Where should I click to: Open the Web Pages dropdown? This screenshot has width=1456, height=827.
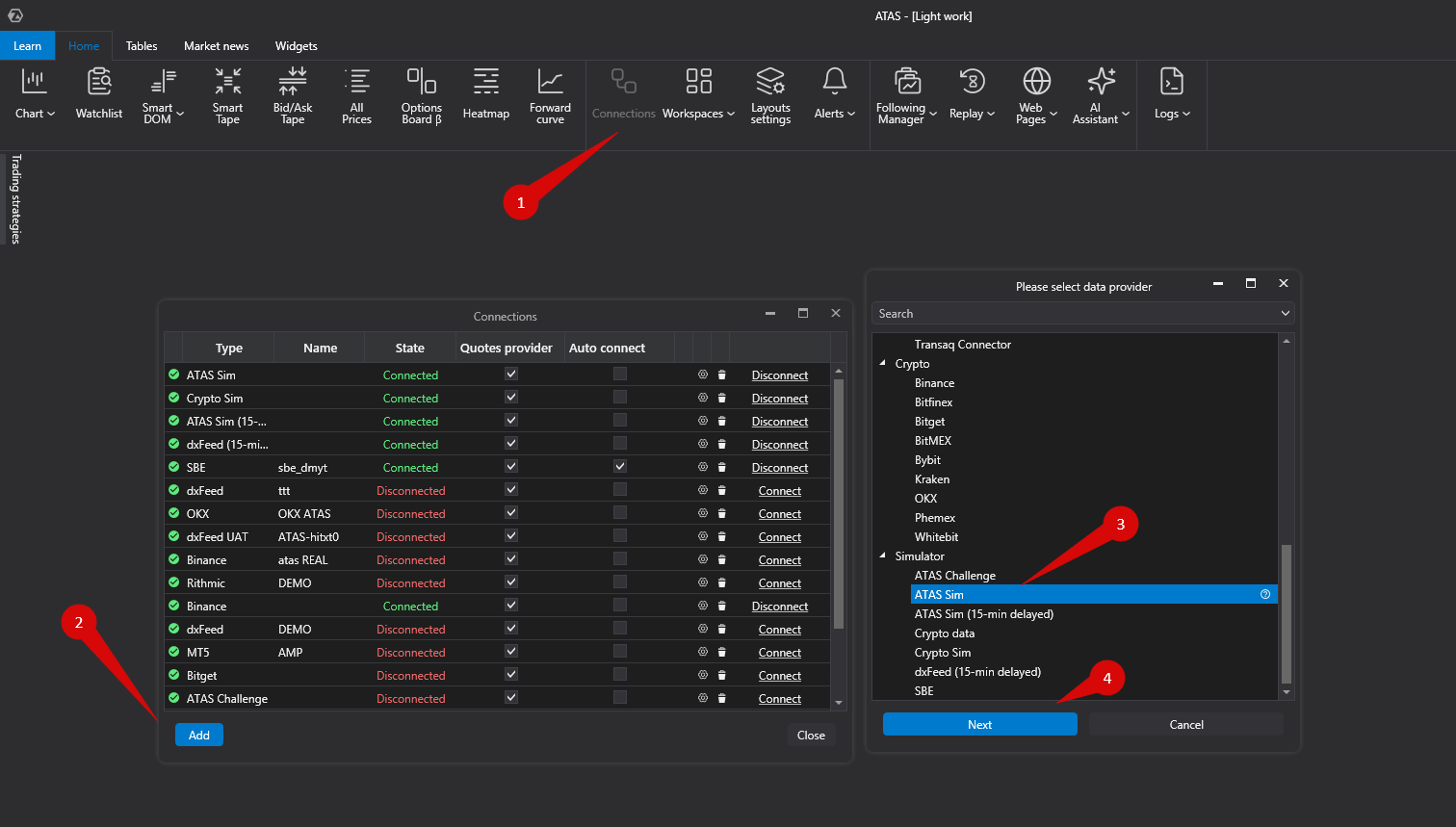point(1037,95)
